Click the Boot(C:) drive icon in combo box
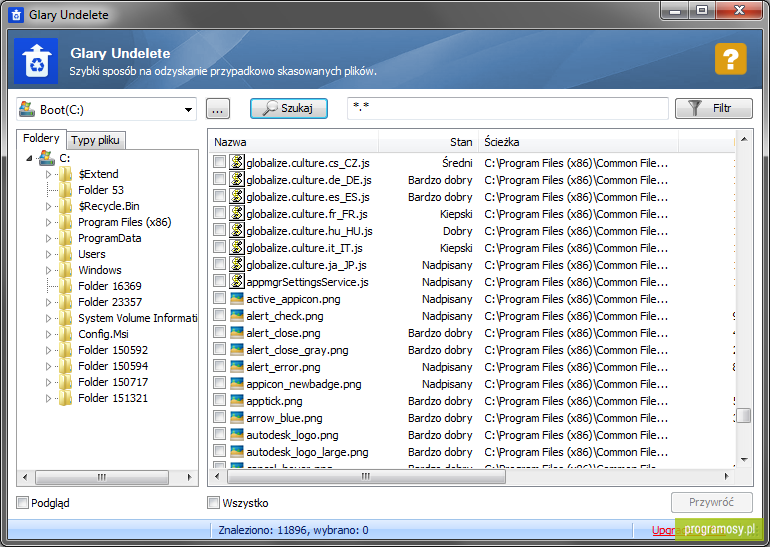Viewport: 770px width, 547px height. point(27,109)
